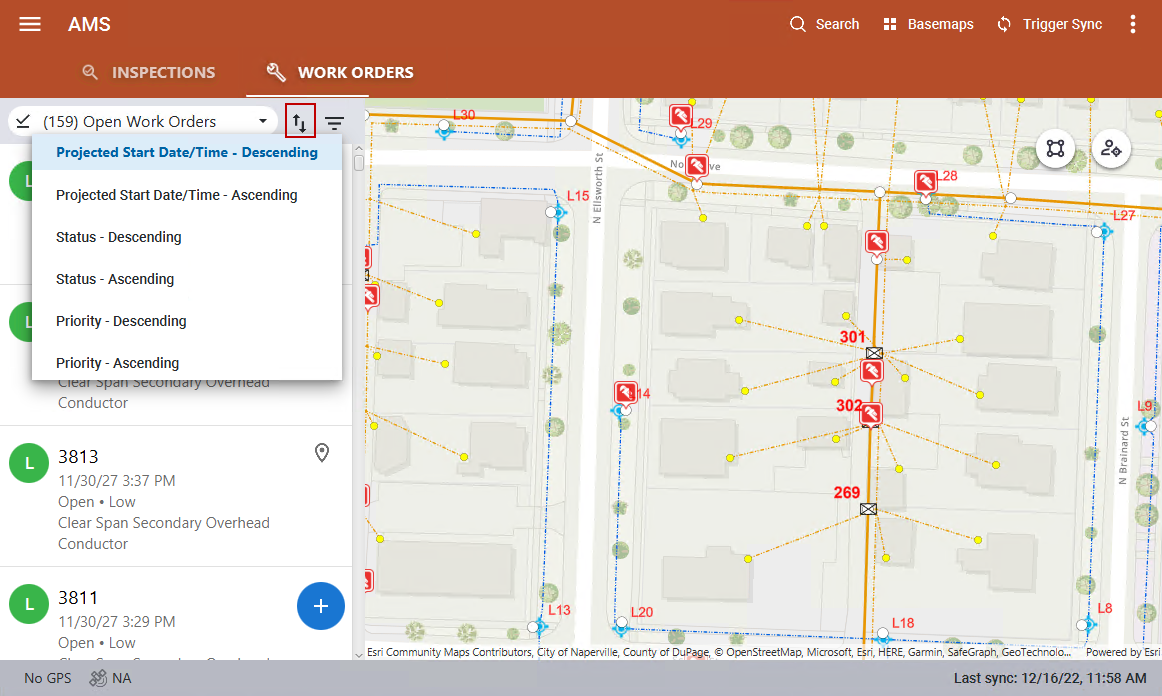Screen dimensions: 1162x696
Task: Click the user location settings map button
Action: pos(1110,149)
